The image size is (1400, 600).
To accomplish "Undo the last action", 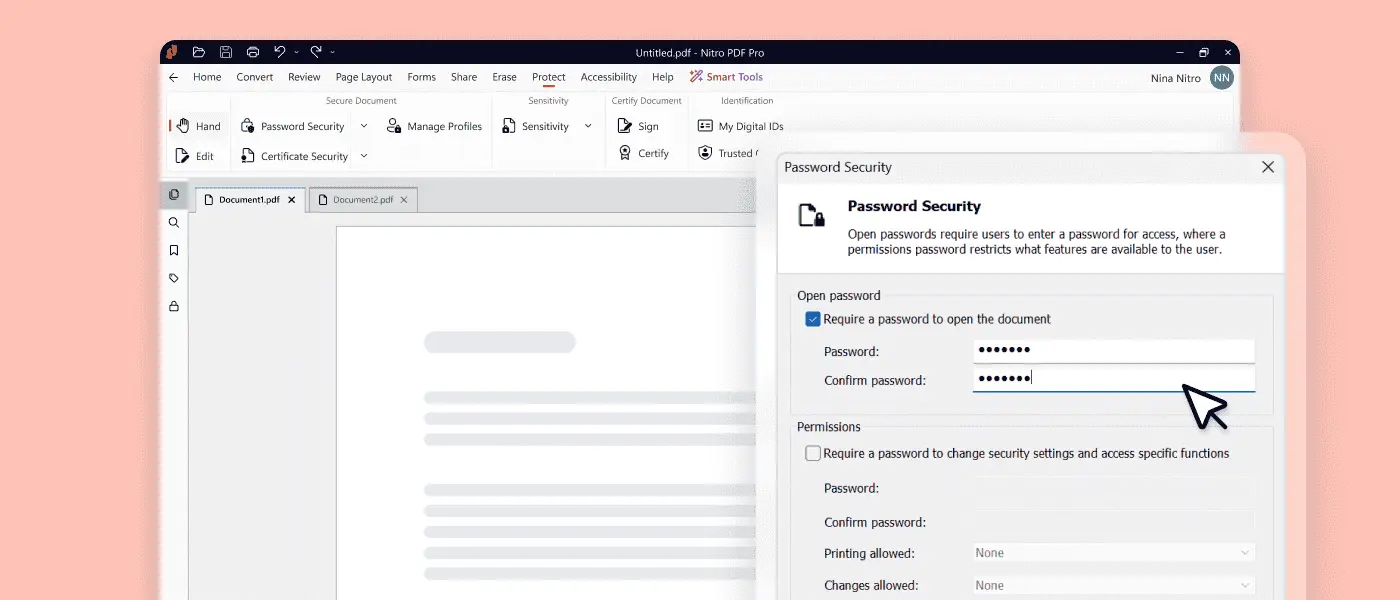I will [280, 52].
